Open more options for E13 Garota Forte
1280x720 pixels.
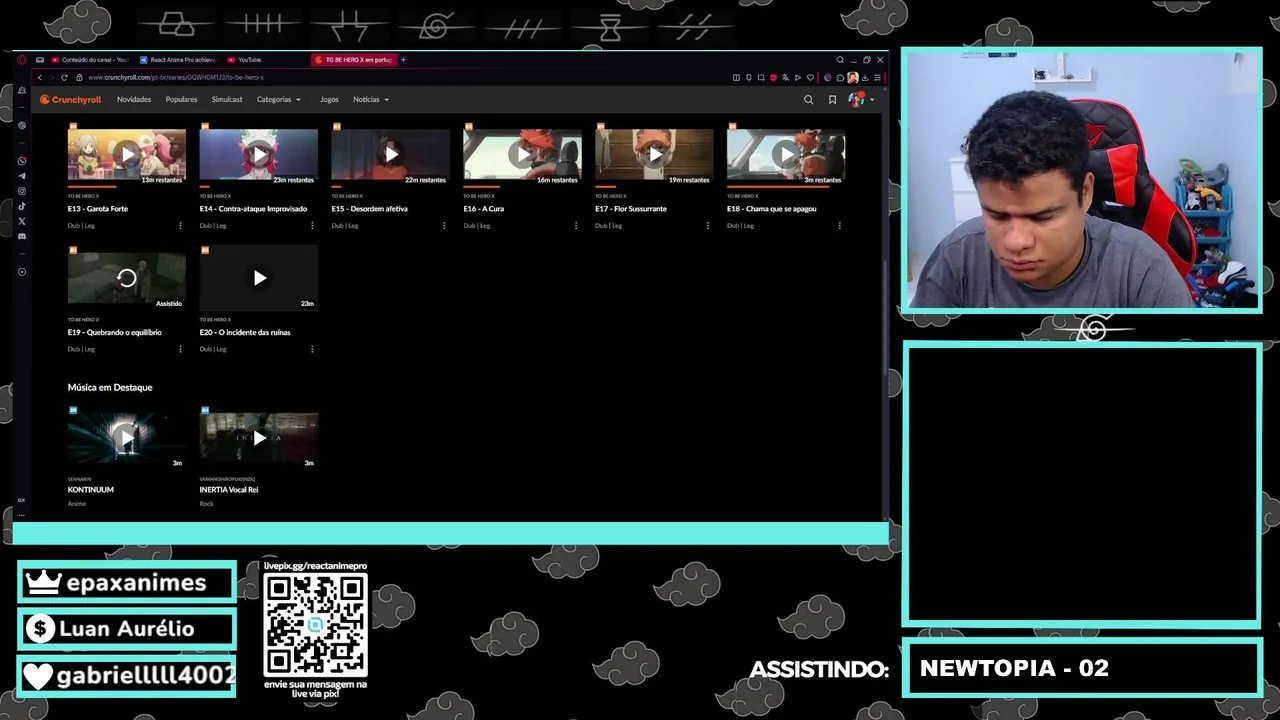point(180,226)
